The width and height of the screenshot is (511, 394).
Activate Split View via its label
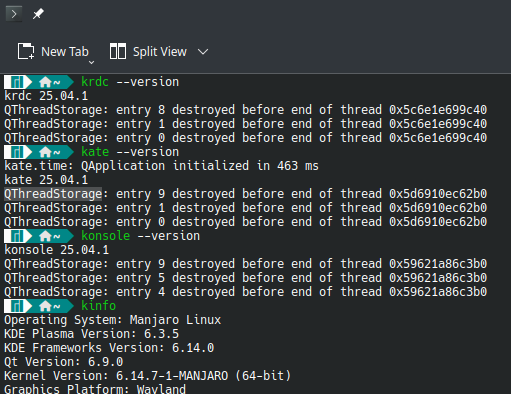click(160, 52)
